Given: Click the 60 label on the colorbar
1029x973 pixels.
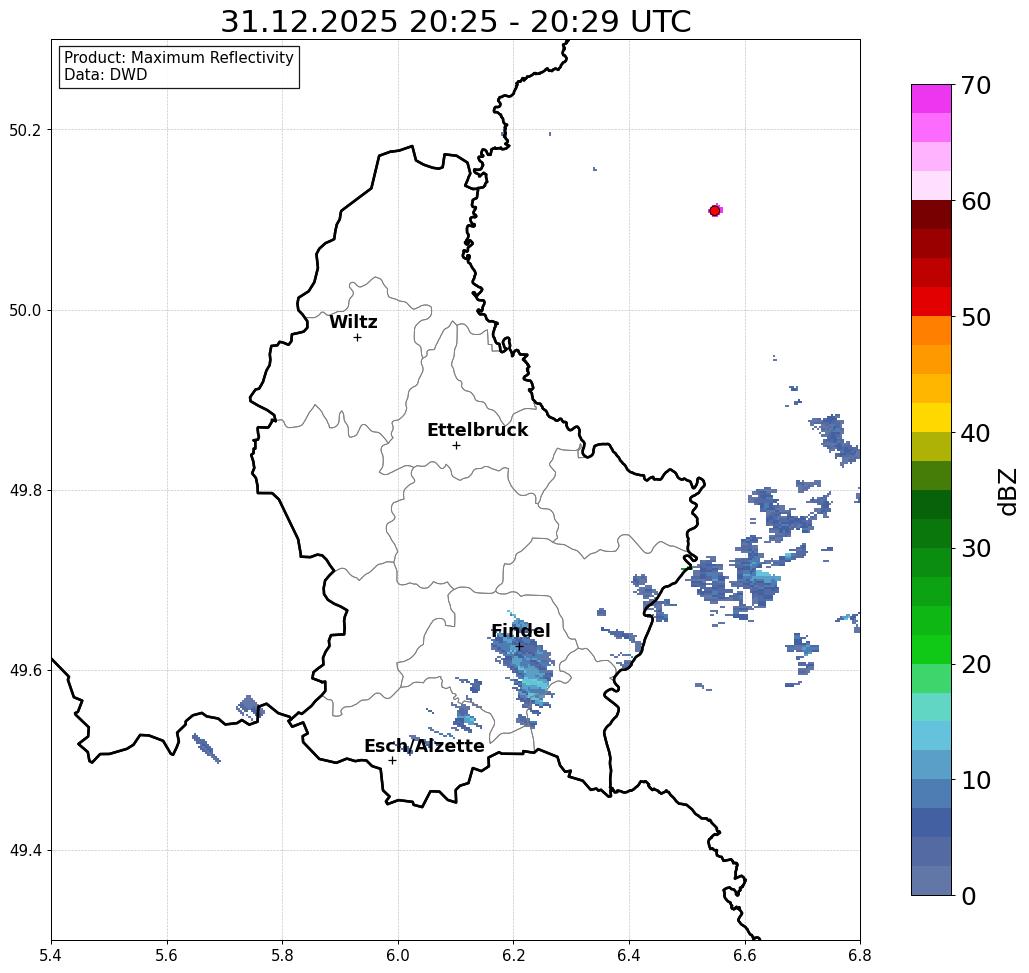Looking at the screenshot, I should [975, 201].
